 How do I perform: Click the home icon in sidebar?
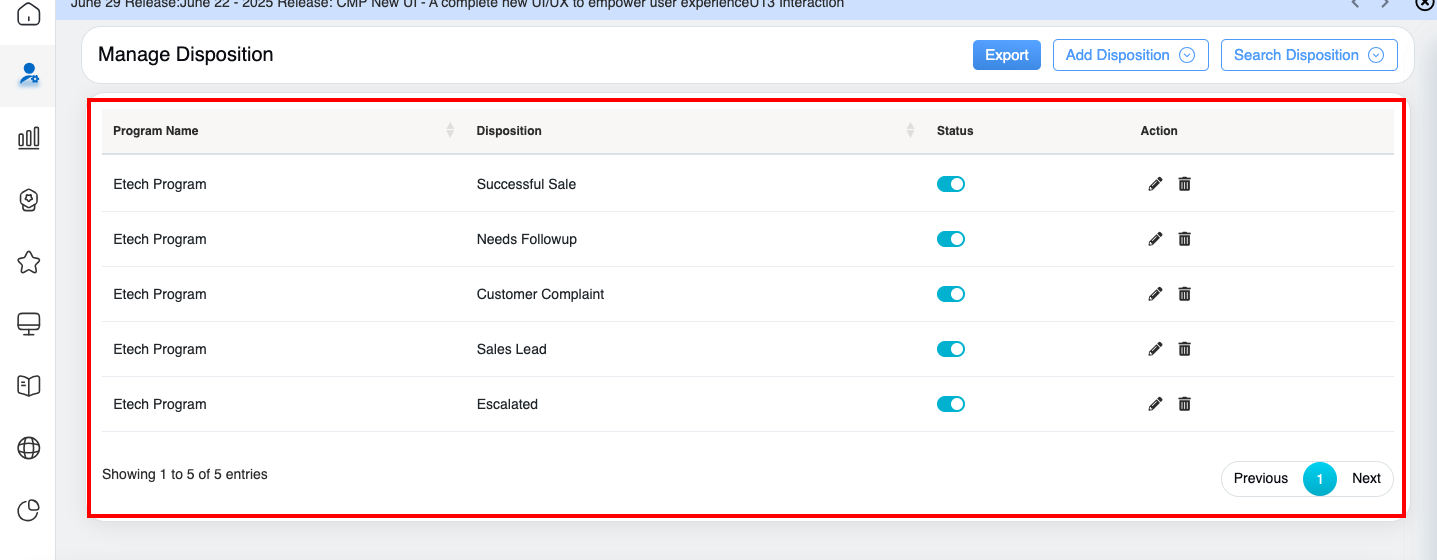[x=29, y=15]
